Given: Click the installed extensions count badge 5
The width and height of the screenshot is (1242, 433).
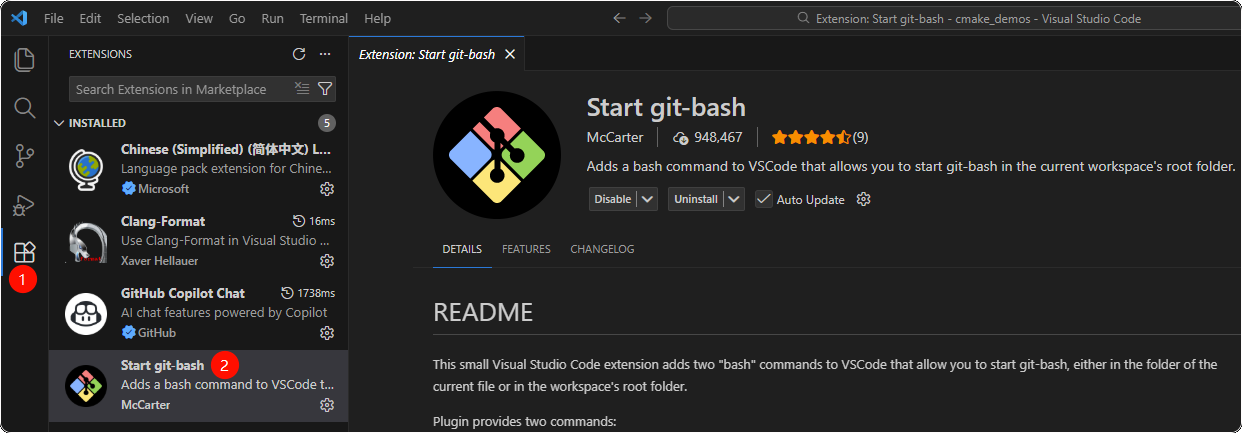Looking at the screenshot, I should [326, 123].
